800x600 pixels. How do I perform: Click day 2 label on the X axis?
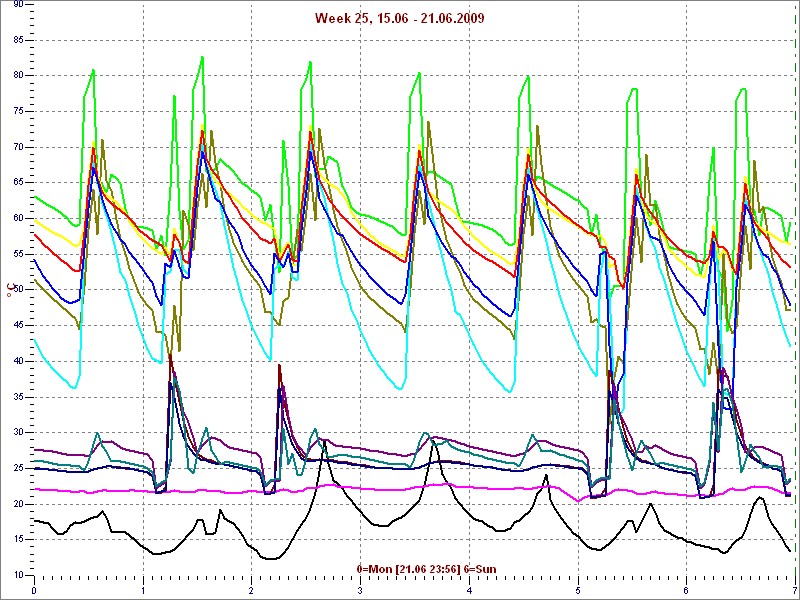coord(252,591)
